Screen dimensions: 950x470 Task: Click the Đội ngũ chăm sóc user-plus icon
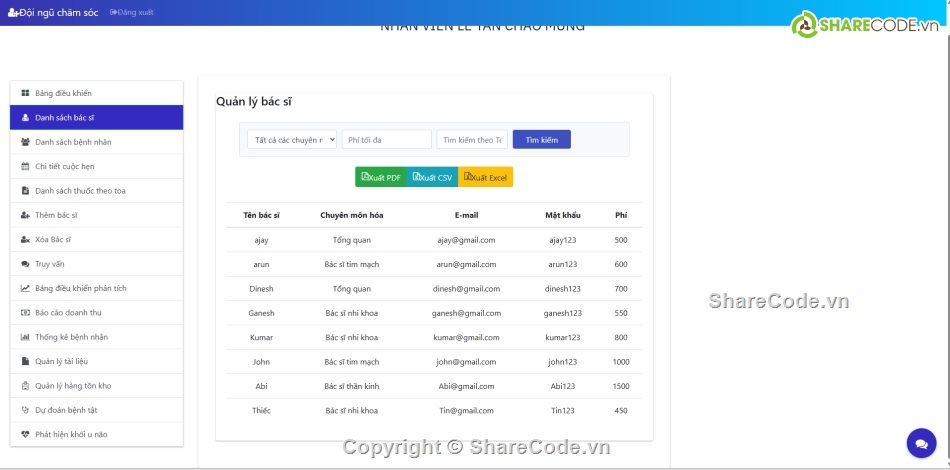point(13,13)
